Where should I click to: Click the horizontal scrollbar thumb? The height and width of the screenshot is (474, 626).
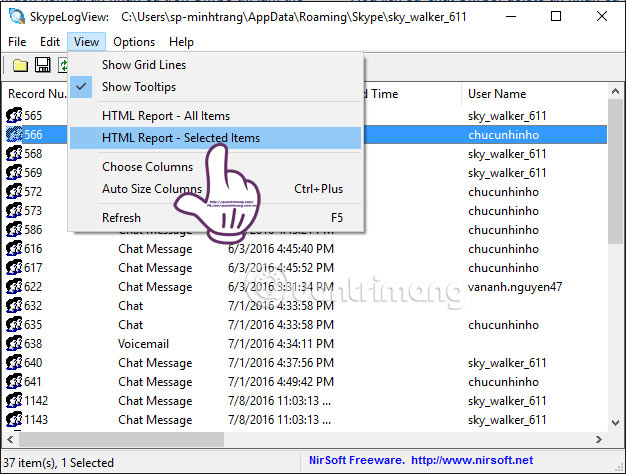tap(121, 440)
